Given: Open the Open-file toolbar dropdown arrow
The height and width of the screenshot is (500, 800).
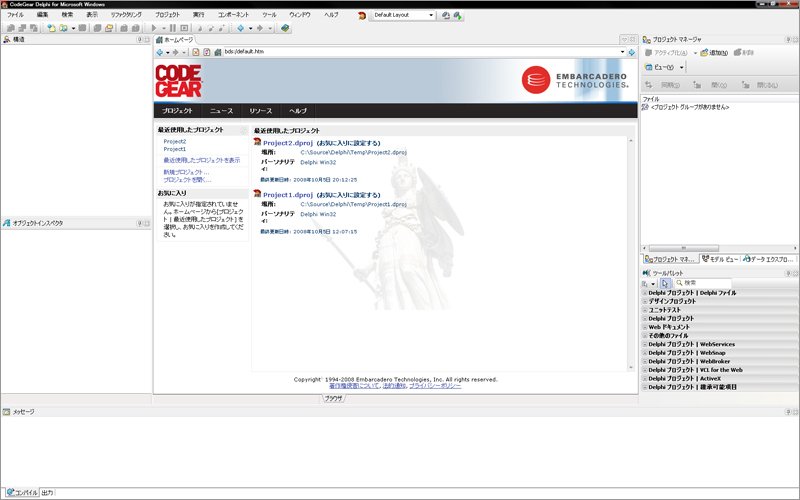Looking at the screenshot, I should (x=73, y=28).
